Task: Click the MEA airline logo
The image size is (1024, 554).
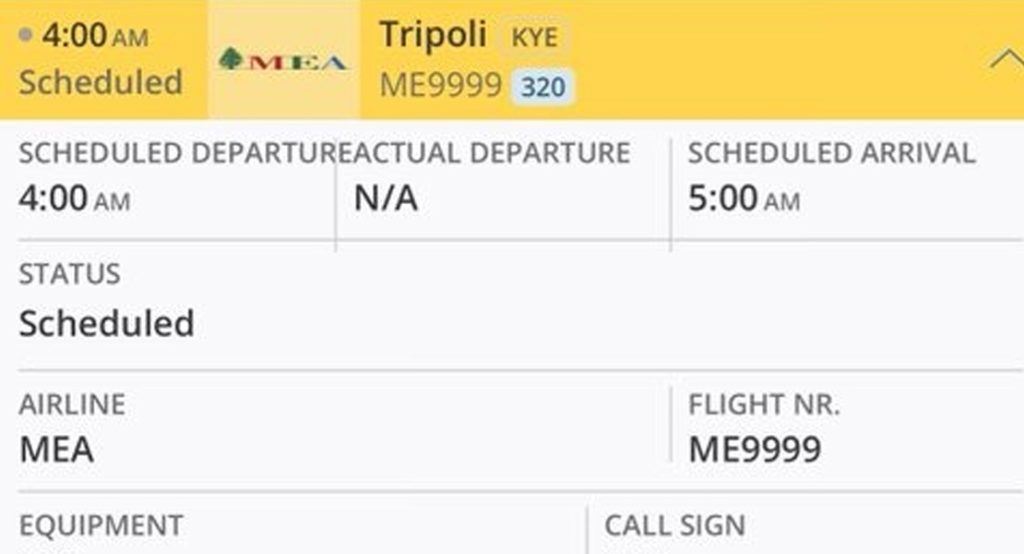Action: [x=283, y=62]
